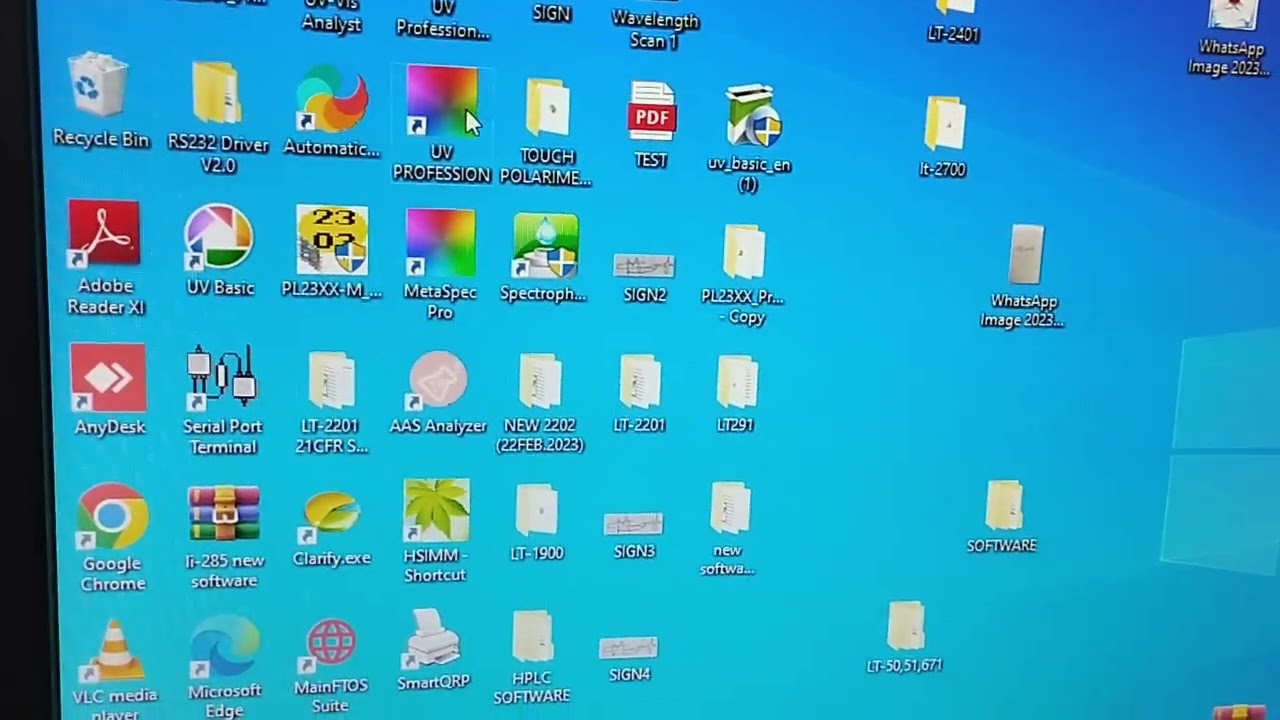Select the LT-2401 label at the top
The height and width of the screenshot is (720, 1280).
tap(952, 34)
